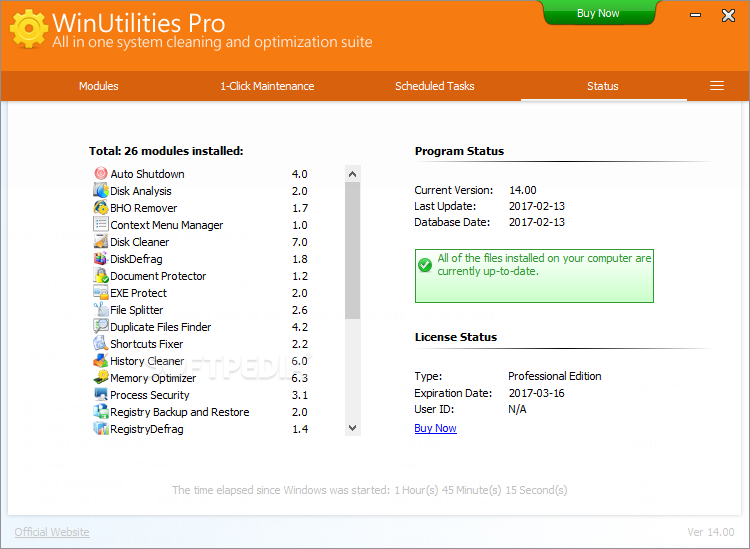Screen dimensions: 750x549
Task: Click the Expiration Date 2017-03-16 value
Action: tap(537, 393)
